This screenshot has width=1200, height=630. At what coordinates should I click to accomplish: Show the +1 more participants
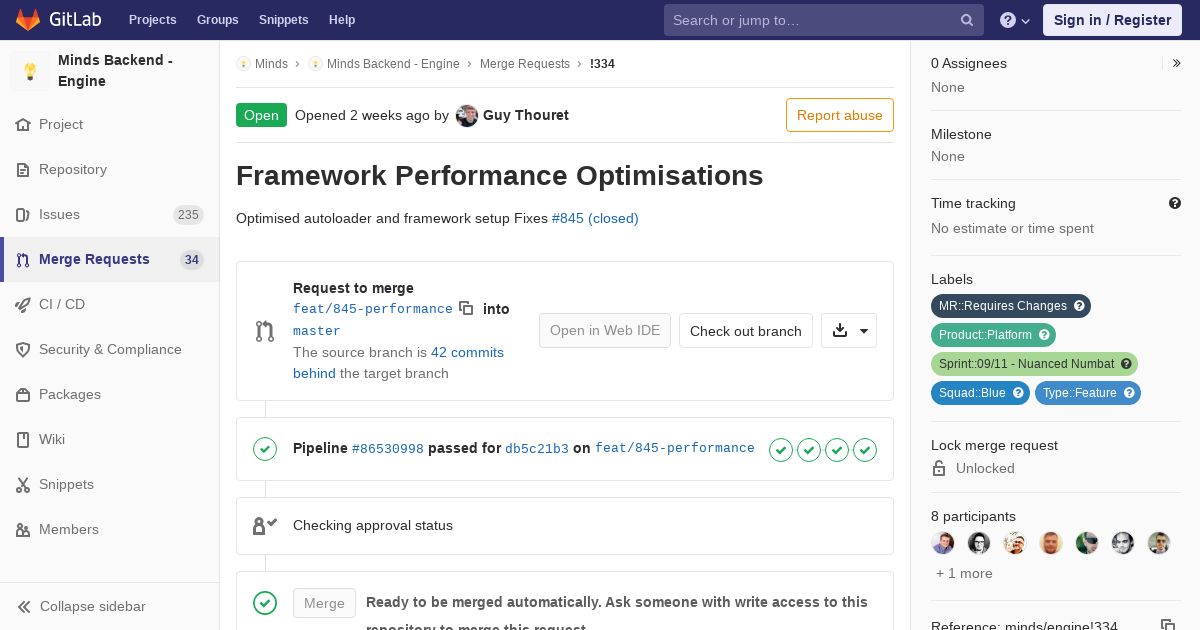964,573
